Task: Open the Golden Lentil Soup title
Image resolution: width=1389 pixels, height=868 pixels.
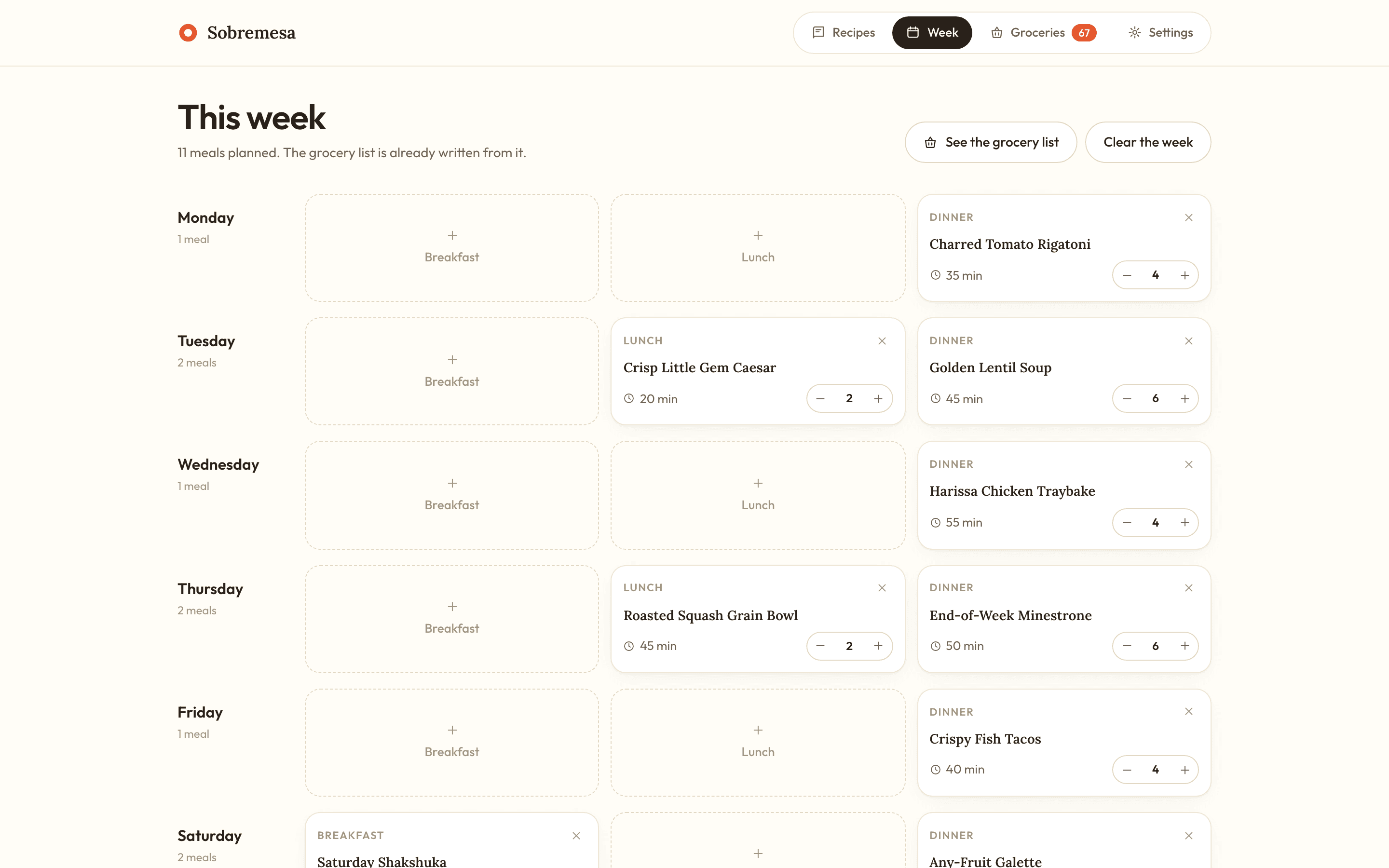Action: 990,368
